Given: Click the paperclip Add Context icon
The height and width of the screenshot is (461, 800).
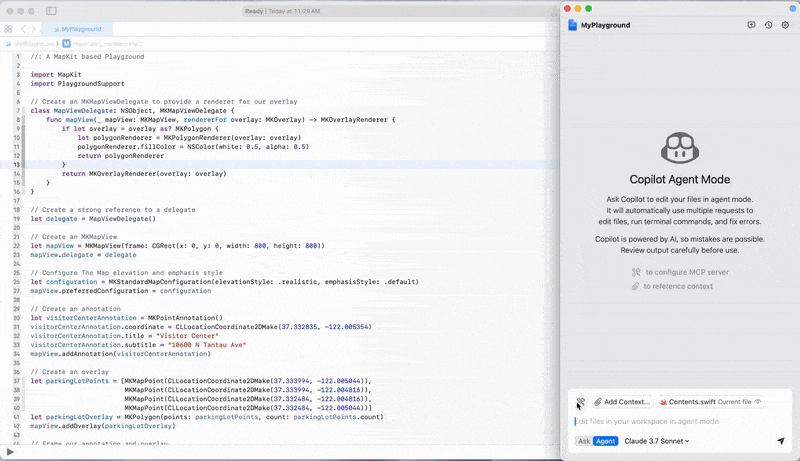Looking at the screenshot, I should coord(598,402).
